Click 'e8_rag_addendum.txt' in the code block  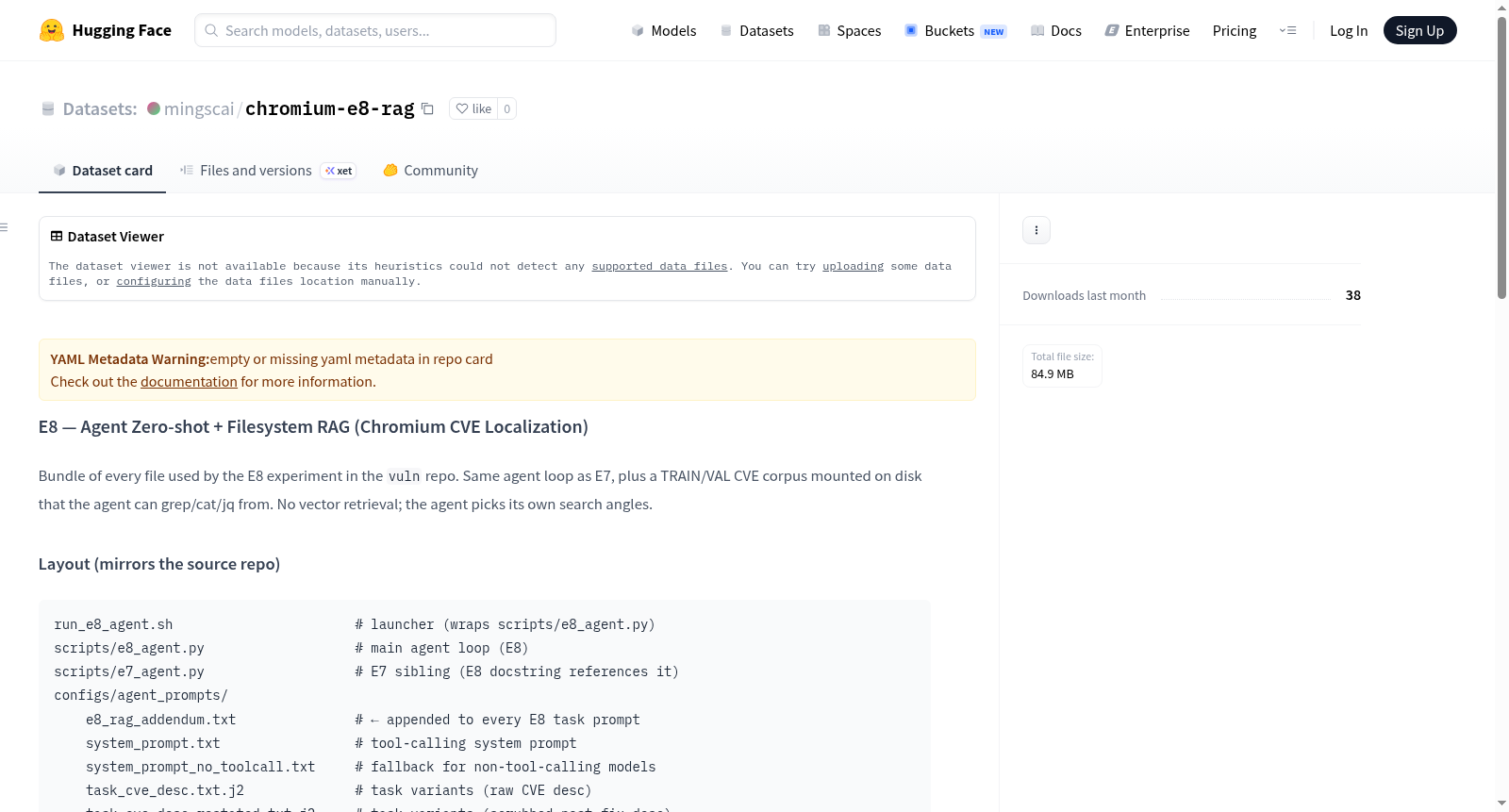tap(161, 720)
